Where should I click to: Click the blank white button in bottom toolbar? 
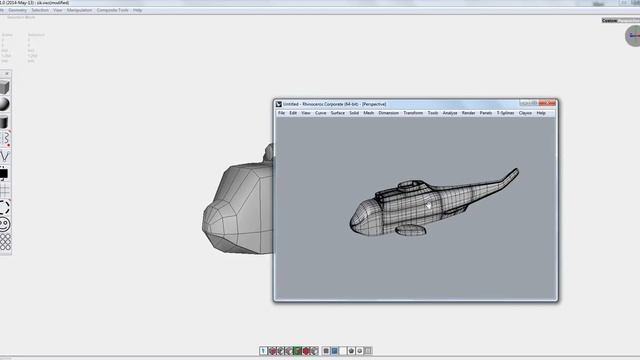pyautogui.click(x=343, y=351)
